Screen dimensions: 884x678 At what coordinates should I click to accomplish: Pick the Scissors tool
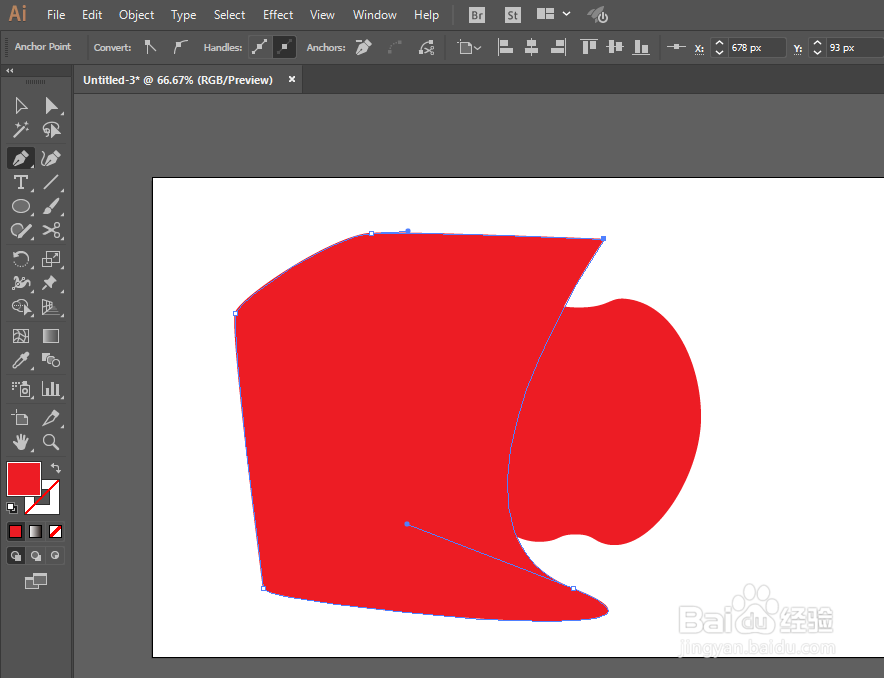[51, 231]
